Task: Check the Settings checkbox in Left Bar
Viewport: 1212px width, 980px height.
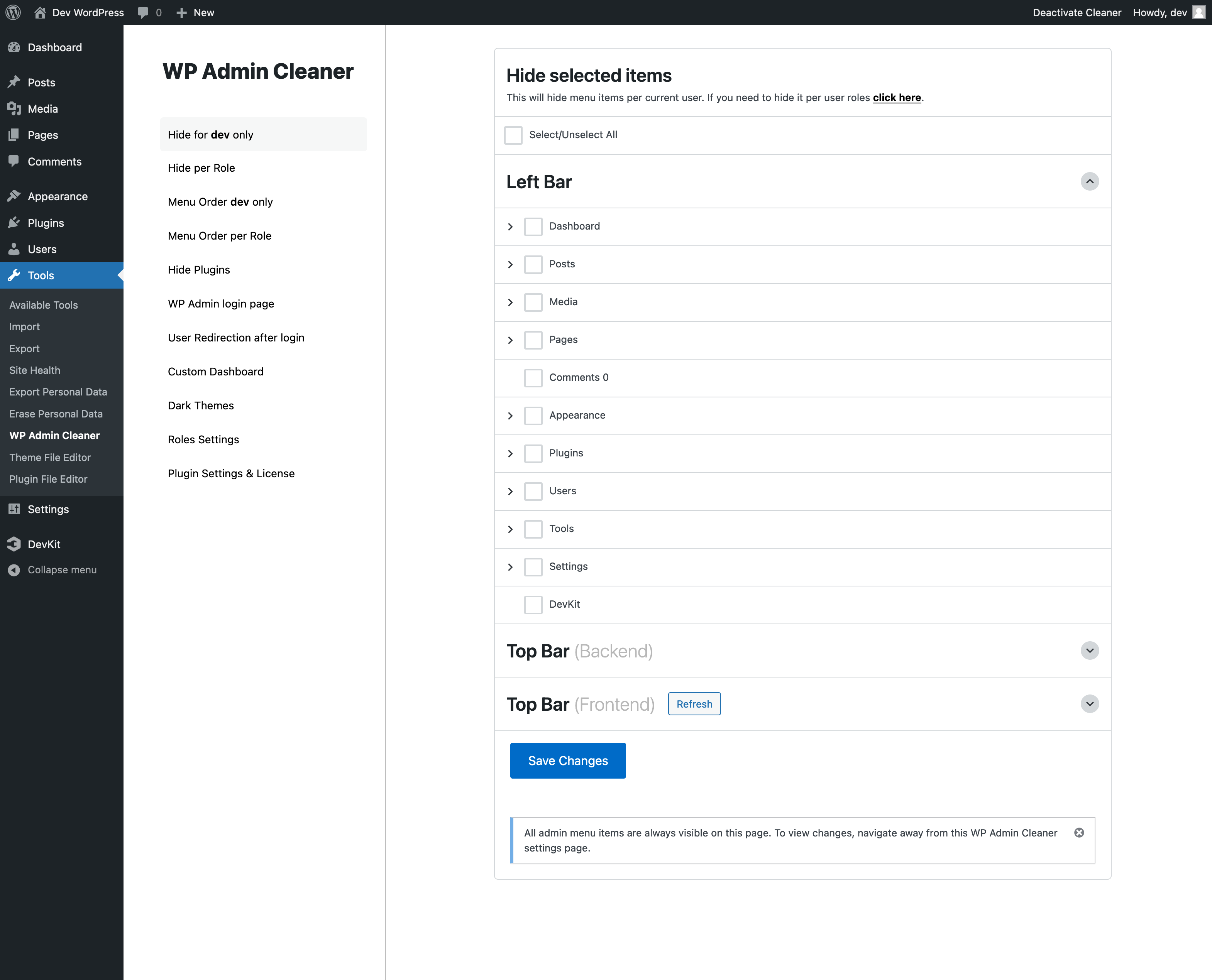Action: coord(533,567)
